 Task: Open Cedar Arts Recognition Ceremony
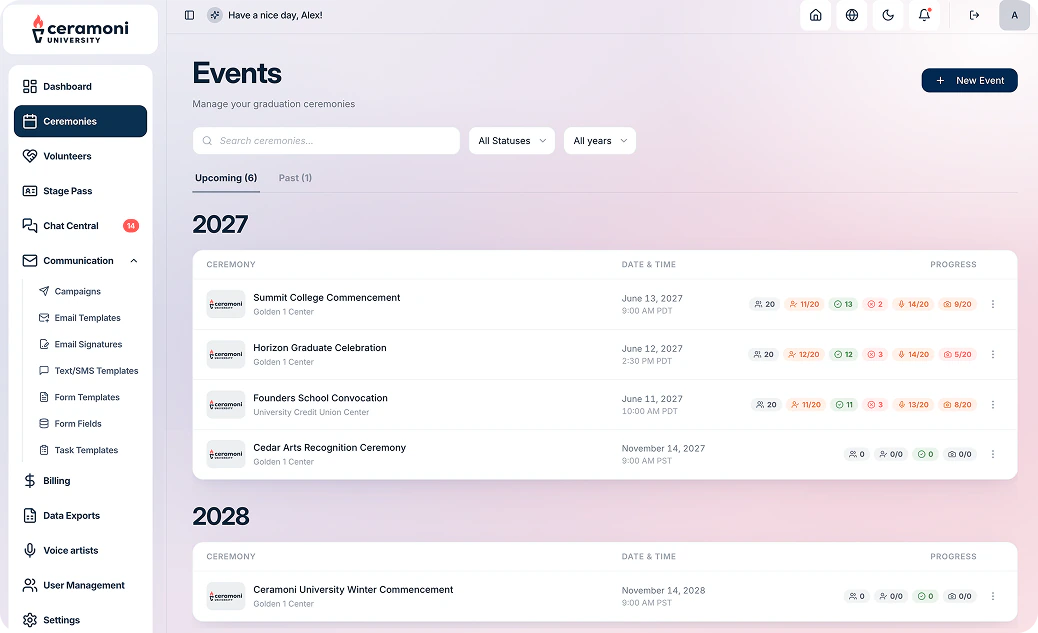click(x=329, y=448)
